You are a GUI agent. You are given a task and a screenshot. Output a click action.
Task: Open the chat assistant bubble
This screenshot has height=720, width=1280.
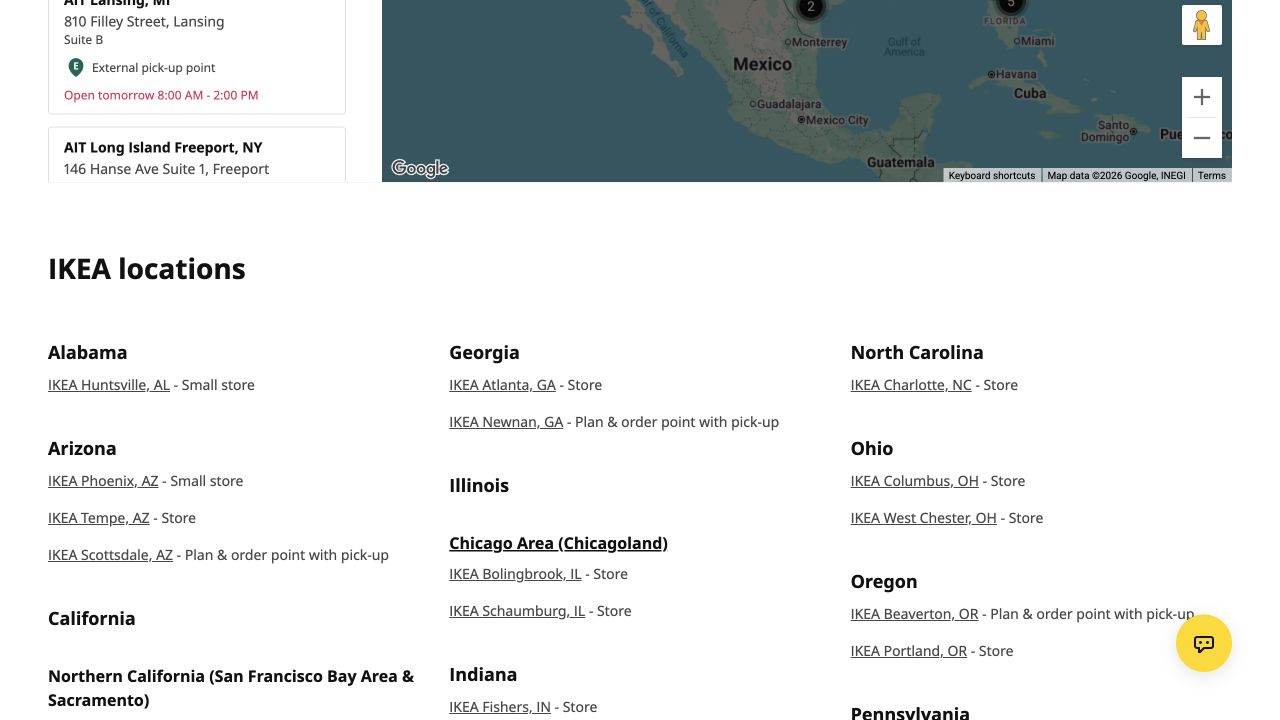click(x=1204, y=643)
